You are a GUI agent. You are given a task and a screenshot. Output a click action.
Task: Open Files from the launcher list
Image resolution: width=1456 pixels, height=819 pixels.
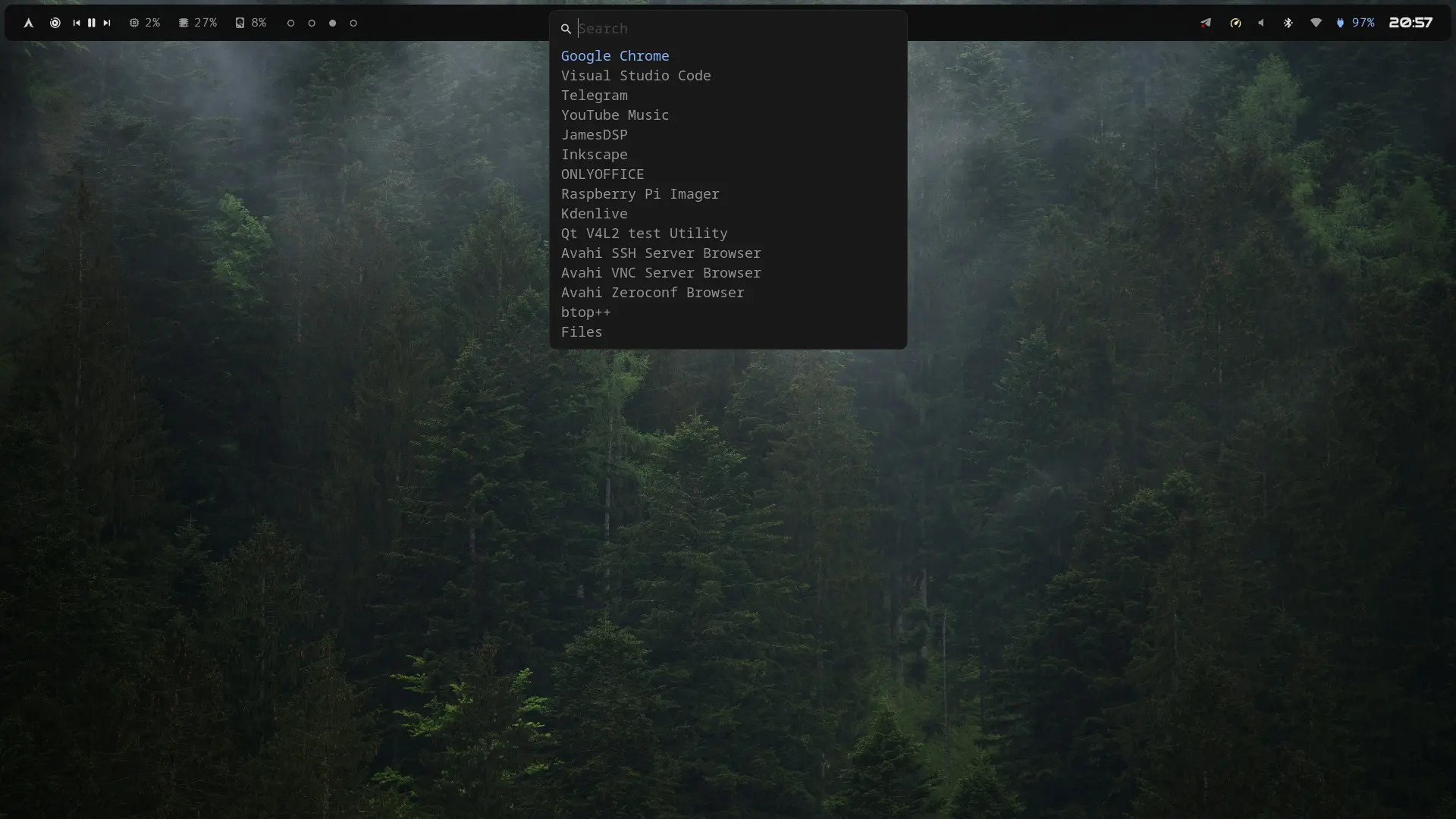728,332
